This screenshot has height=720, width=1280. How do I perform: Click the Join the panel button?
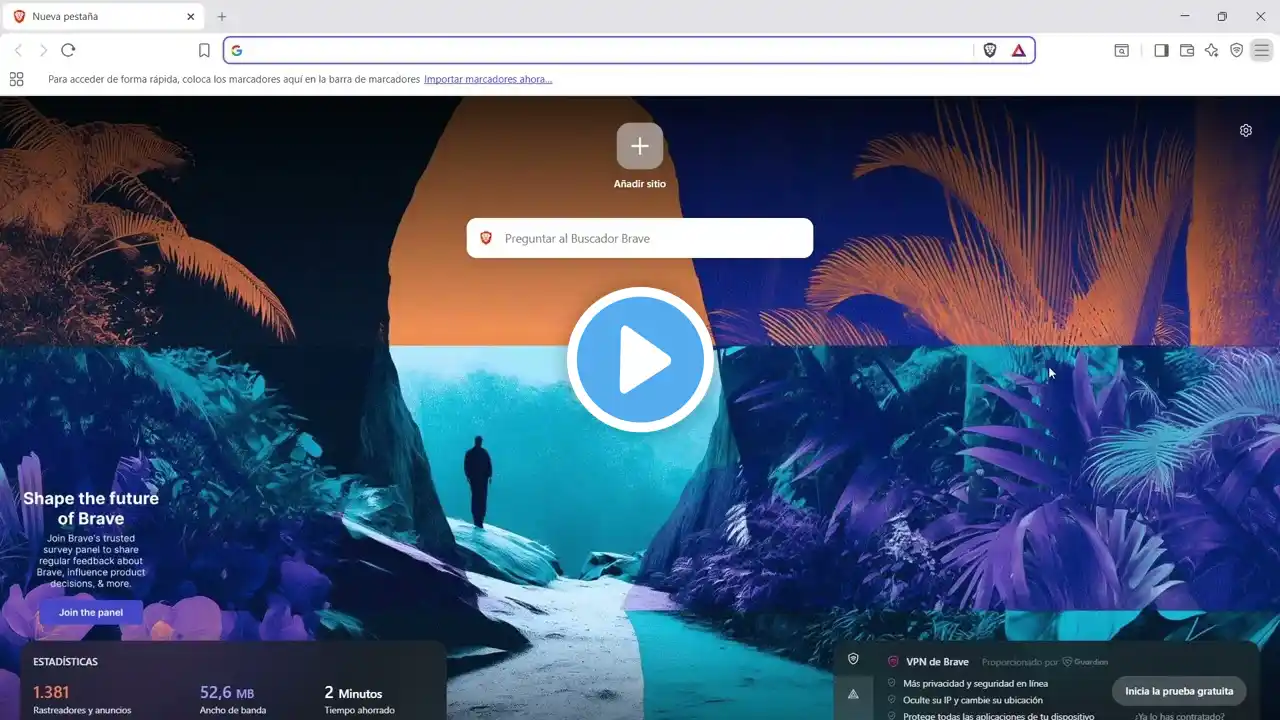[91, 612]
